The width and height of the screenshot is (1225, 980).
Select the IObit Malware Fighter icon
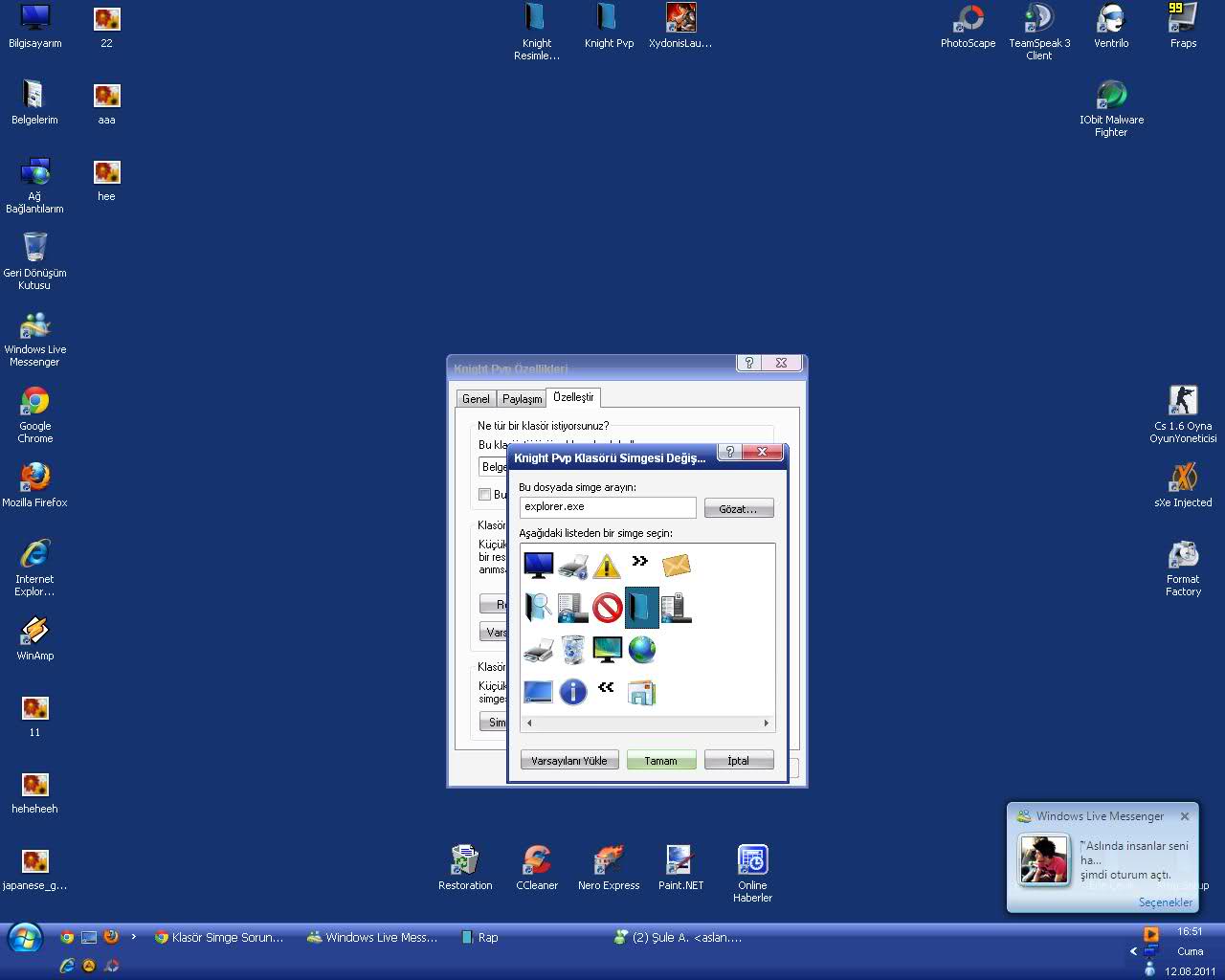click(1111, 108)
